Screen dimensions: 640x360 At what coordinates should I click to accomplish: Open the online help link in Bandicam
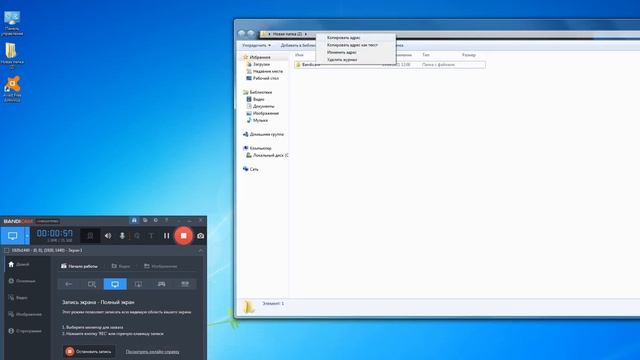pos(152,351)
